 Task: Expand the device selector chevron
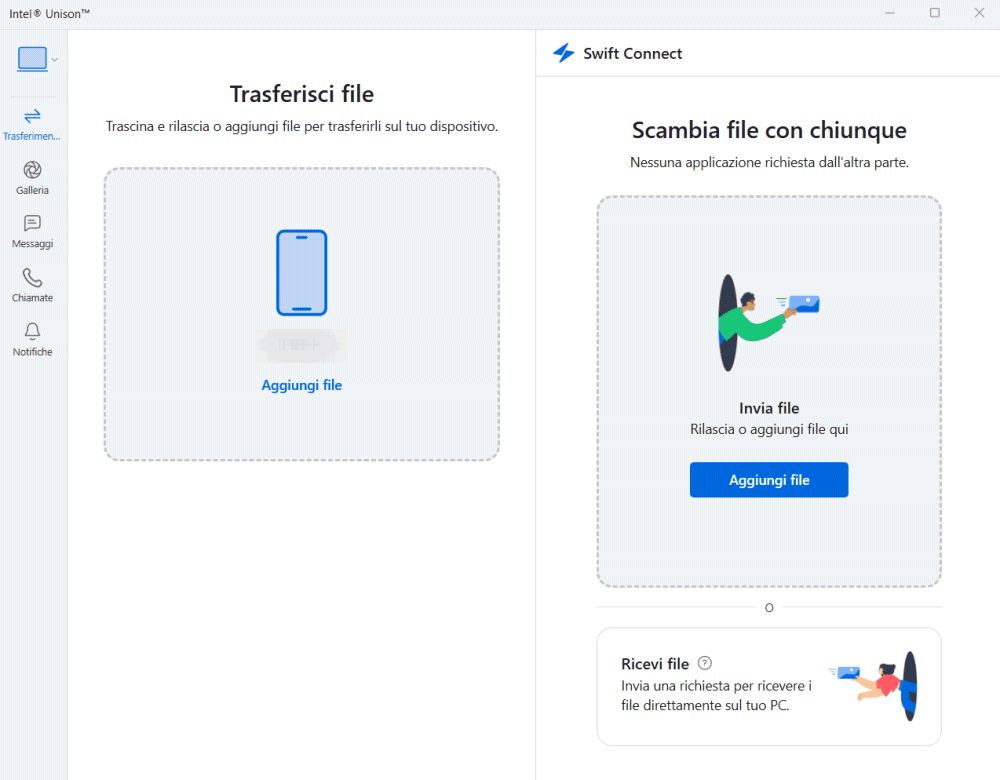(x=55, y=60)
